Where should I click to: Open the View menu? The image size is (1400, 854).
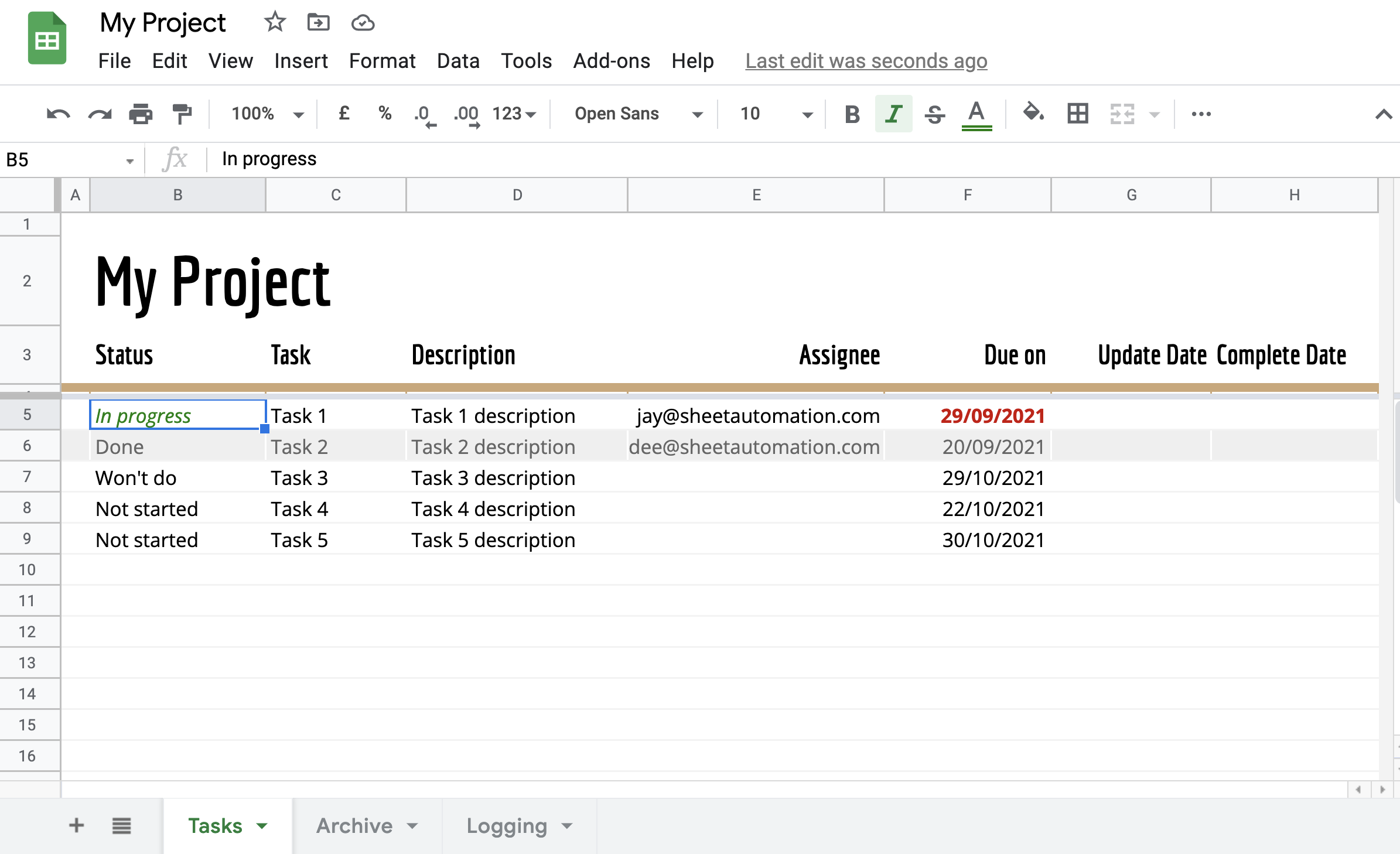point(231,61)
